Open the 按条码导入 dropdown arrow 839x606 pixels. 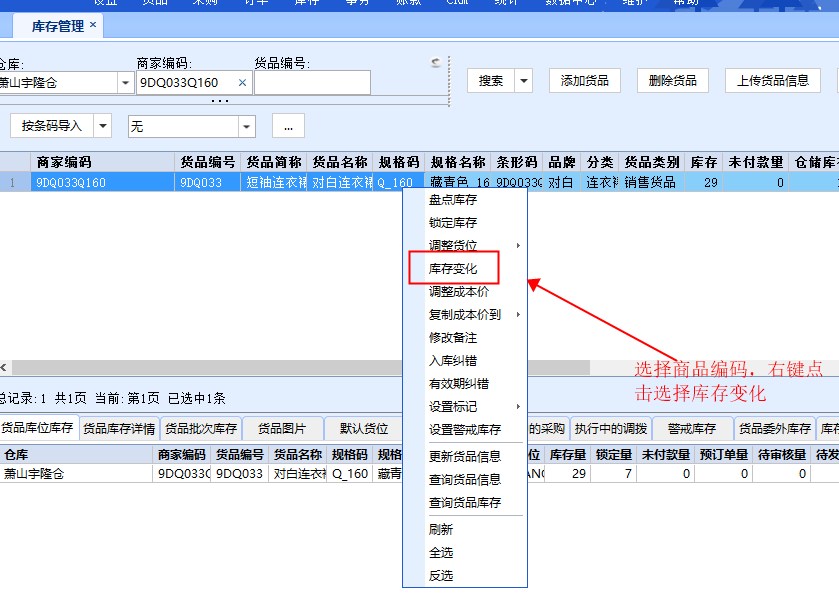(x=103, y=126)
